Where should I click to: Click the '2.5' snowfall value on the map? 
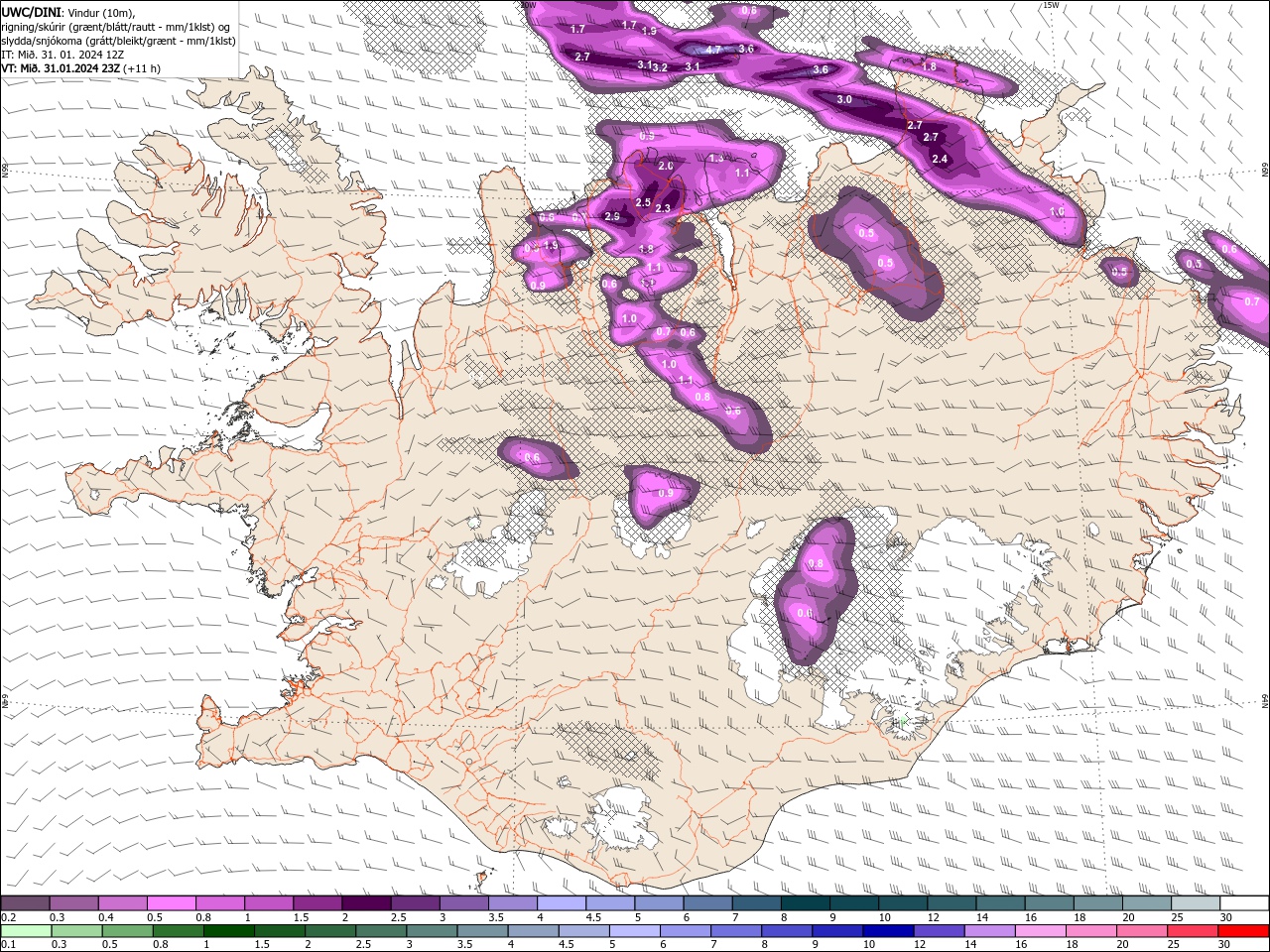click(643, 202)
